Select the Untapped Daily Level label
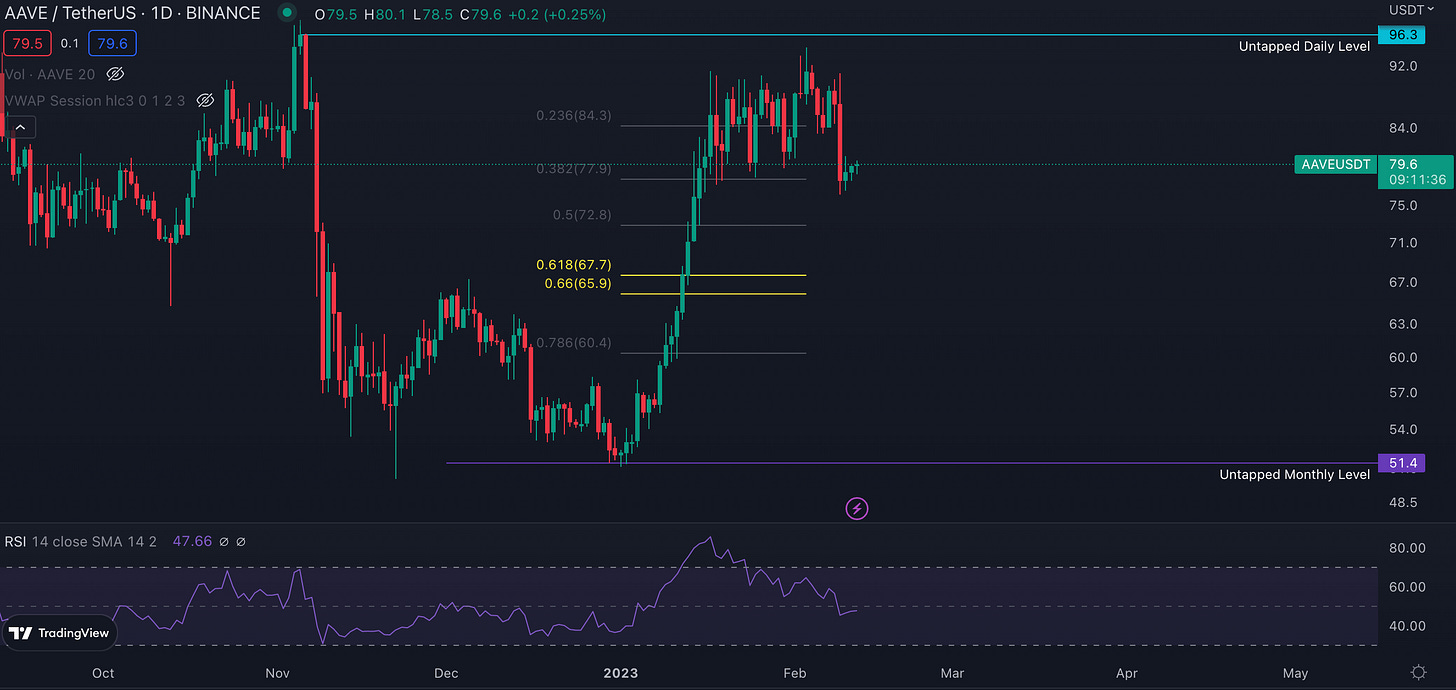 1304,47
